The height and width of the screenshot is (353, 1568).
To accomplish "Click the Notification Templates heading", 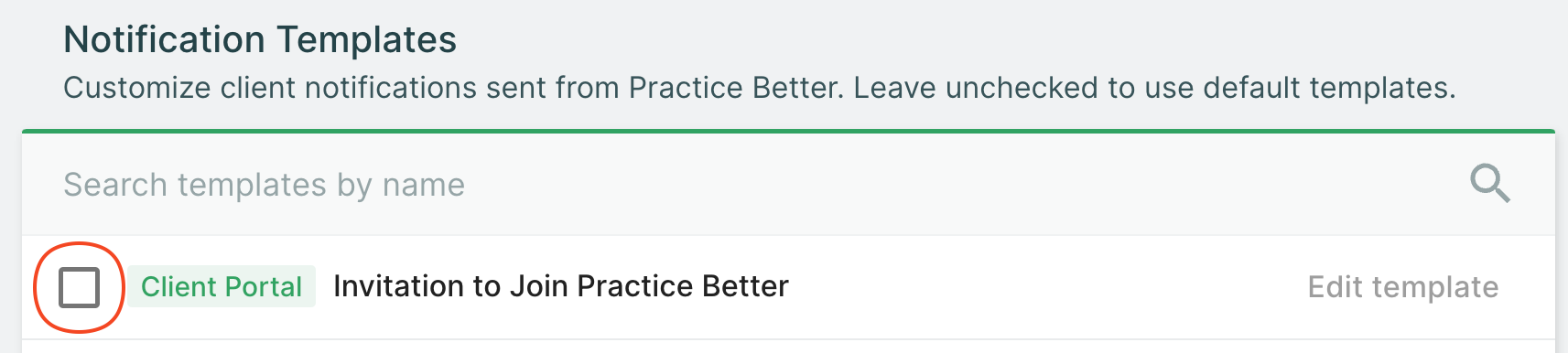I will coord(260,40).
